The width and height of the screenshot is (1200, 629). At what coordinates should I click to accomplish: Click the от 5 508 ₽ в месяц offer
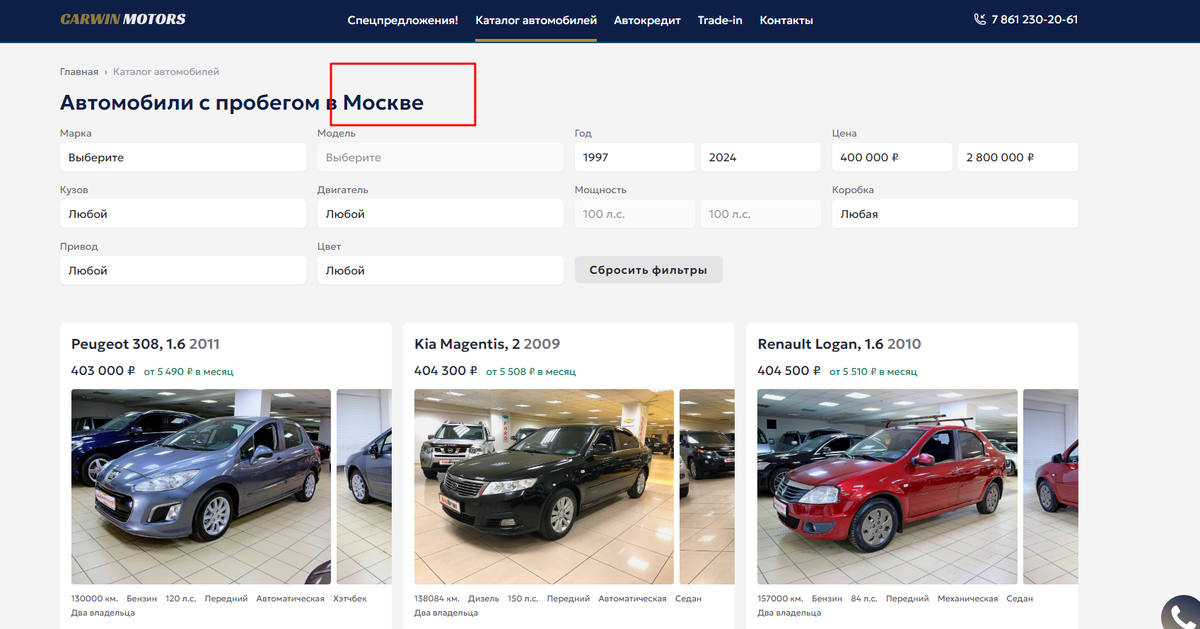tap(531, 372)
